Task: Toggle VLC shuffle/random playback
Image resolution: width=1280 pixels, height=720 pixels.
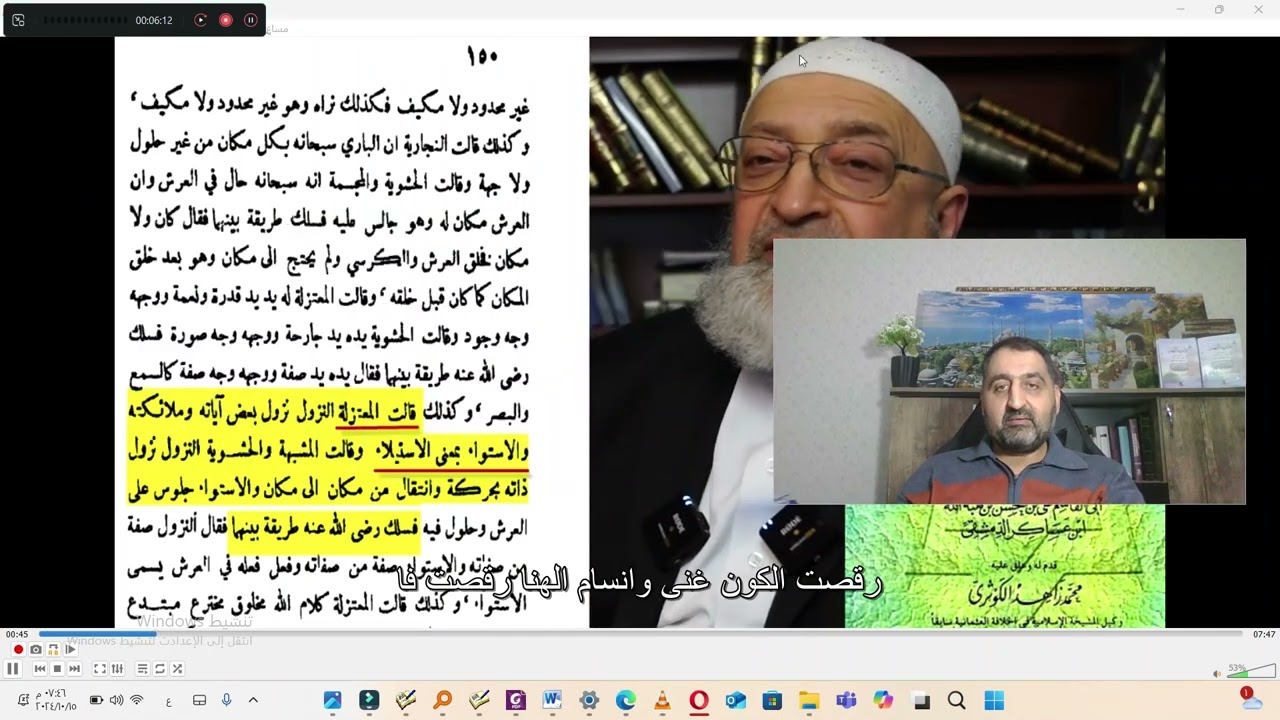Action: pyautogui.click(x=178, y=669)
